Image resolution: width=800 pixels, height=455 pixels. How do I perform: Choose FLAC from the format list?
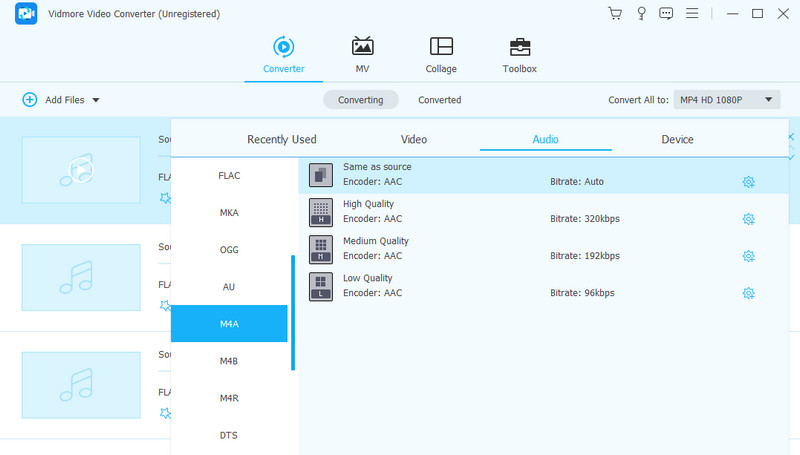[x=229, y=176]
